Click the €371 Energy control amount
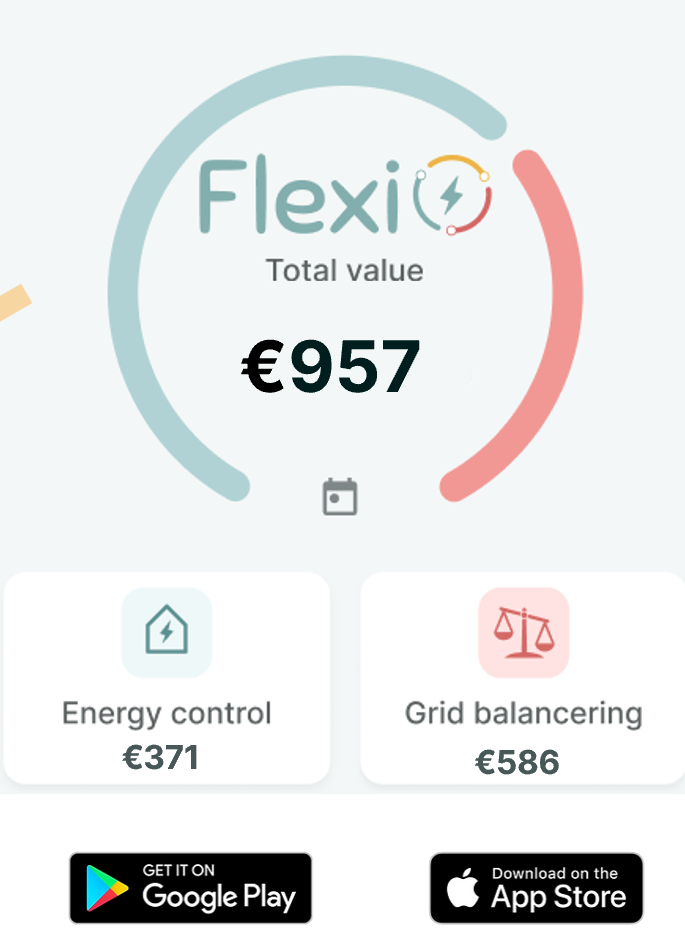Viewport: 685px width, 945px height. pos(161,758)
